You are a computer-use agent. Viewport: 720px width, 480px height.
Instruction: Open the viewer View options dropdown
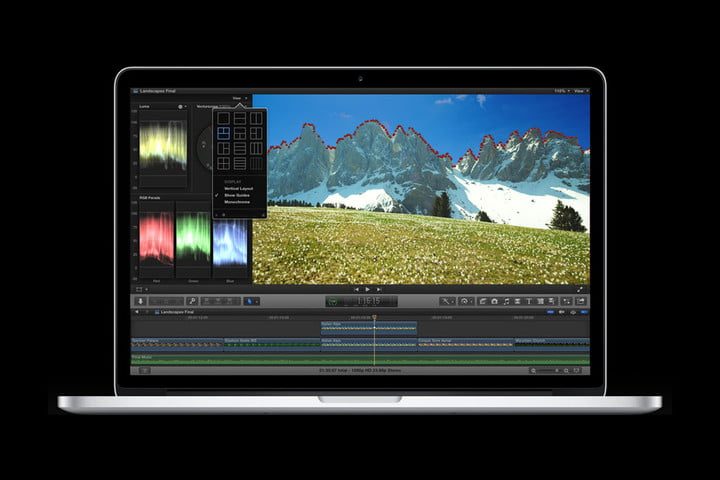(x=581, y=91)
